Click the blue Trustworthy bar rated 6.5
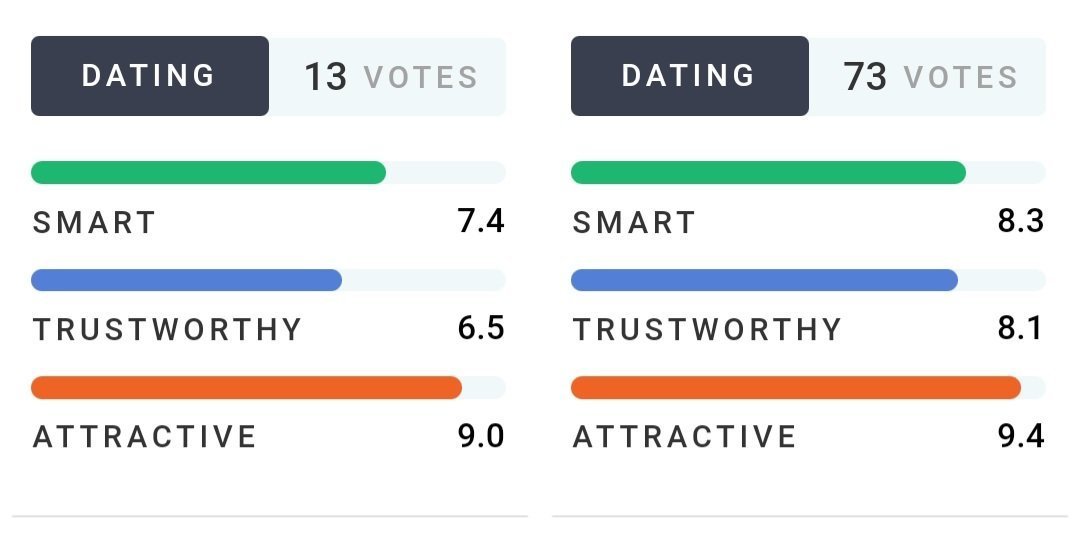The width and height of the screenshot is (1080, 557). (x=186, y=280)
